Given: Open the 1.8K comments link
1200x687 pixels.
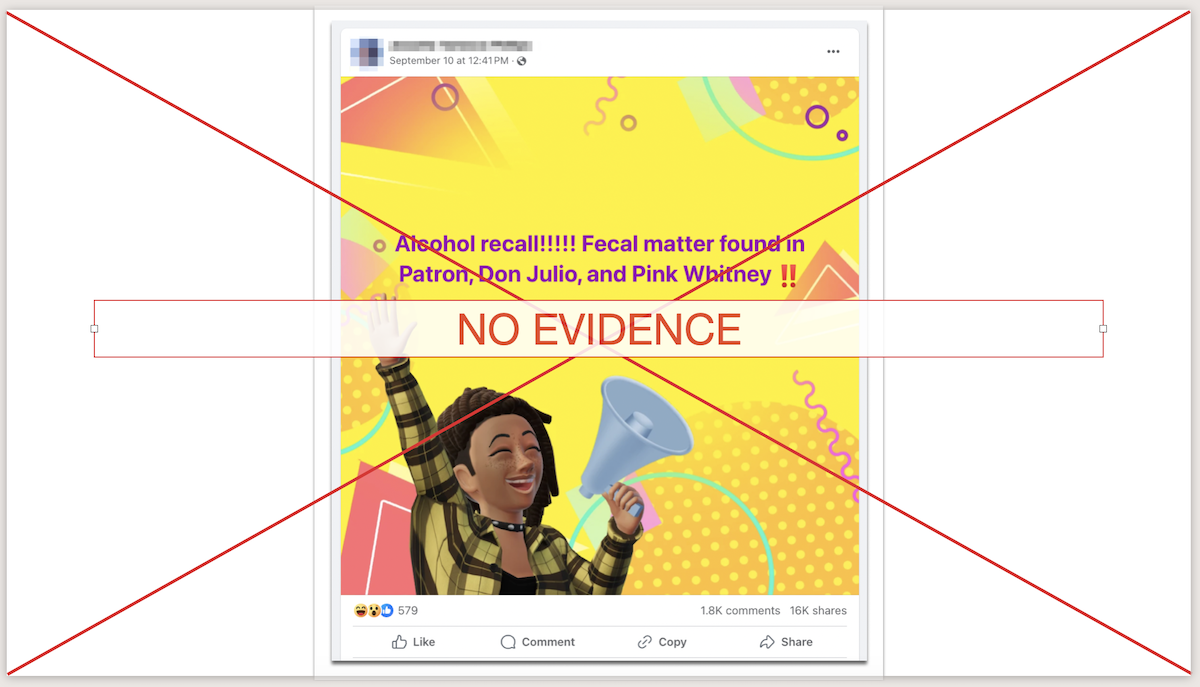Looking at the screenshot, I should pyautogui.click(x=740, y=610).
